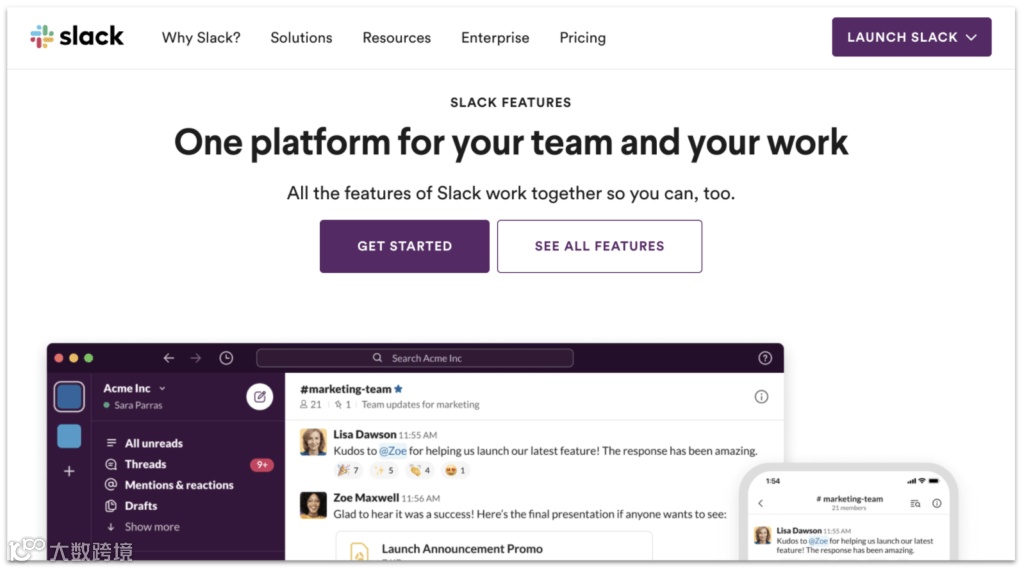
Task: Click the plus icon to add workspace
Action: [x=69, y=471]
